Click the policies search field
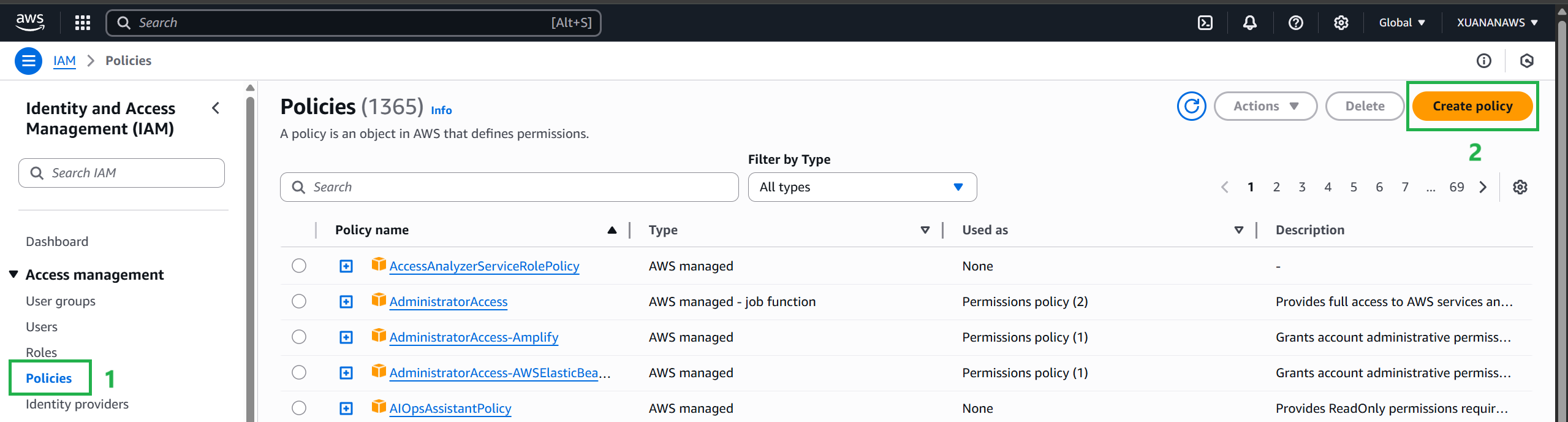The image size is (1568, 422). pyautogui.click(x=509, y=187)
